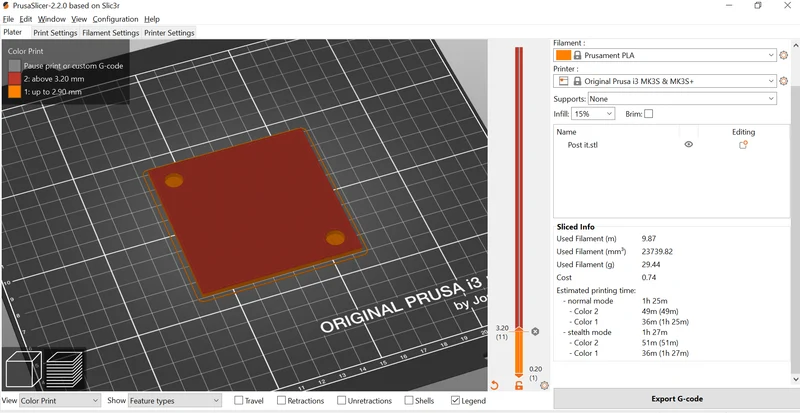Open the Infill 15% dropdown

593,114
